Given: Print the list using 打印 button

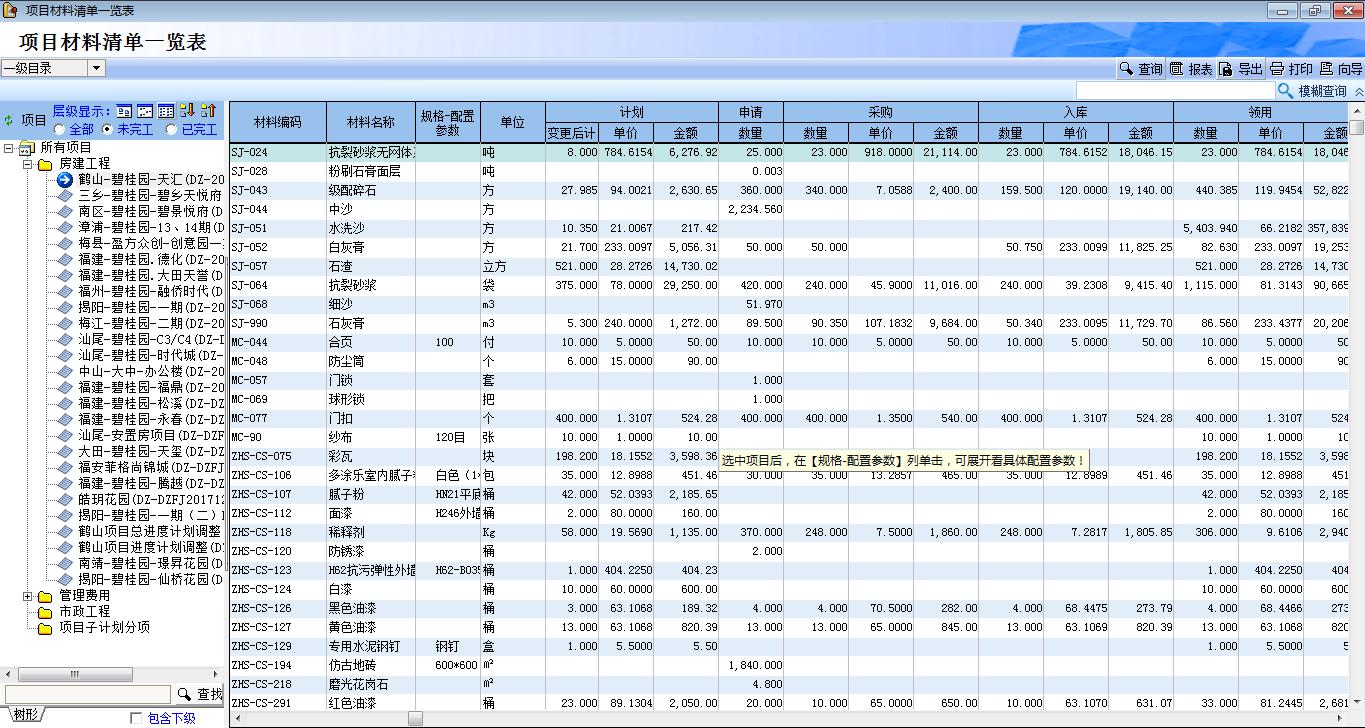Looking at the screenshot, I should (1291, 69).
